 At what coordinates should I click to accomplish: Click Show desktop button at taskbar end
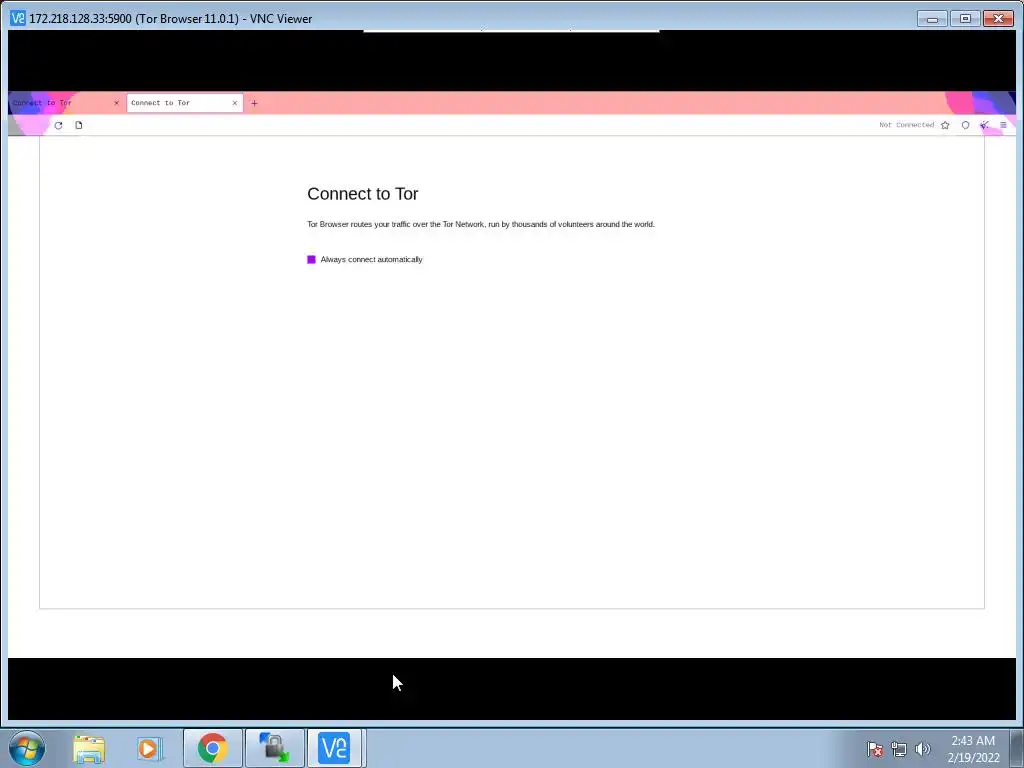[1017, 748]
